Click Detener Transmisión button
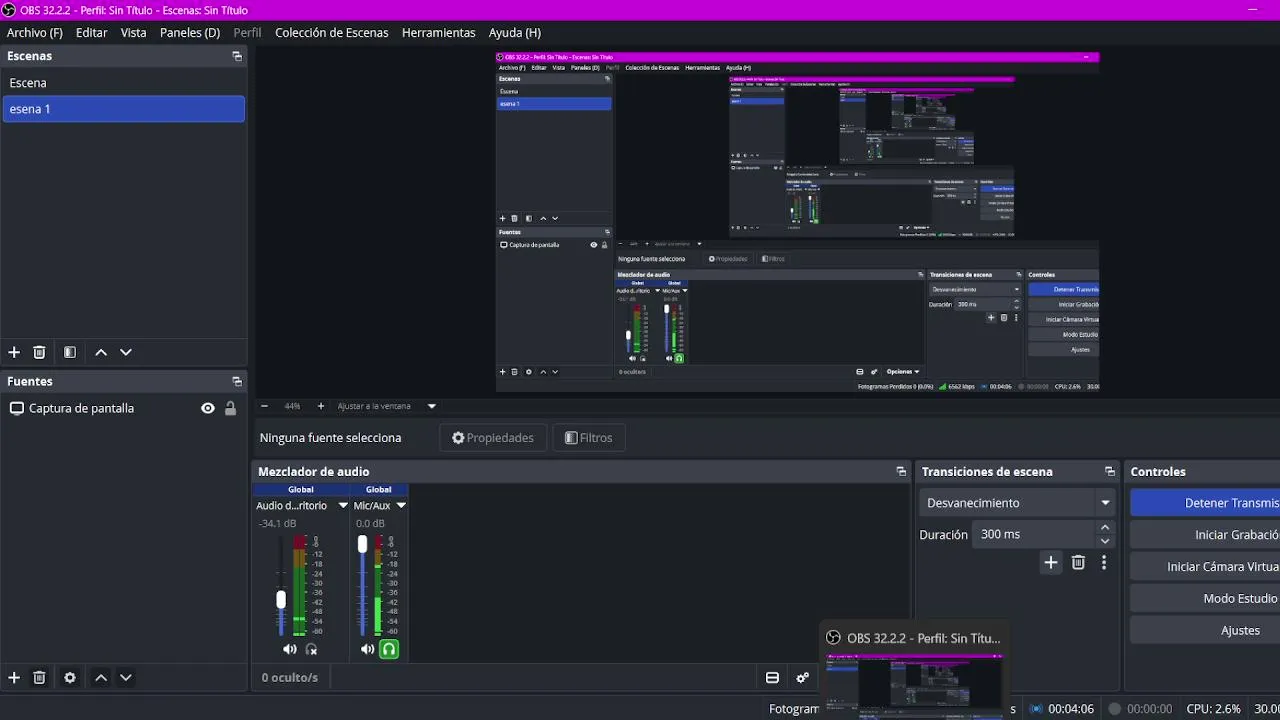The height and width of the screenshot is (720, 1280). tap(1205, 503)
